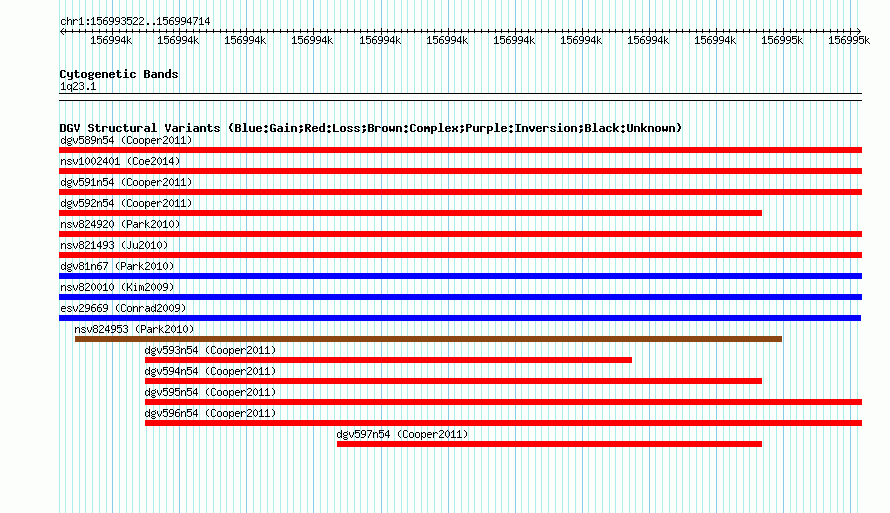Click the 156995k ruler label at far right
890x513 pixels.
coord(849,40)
